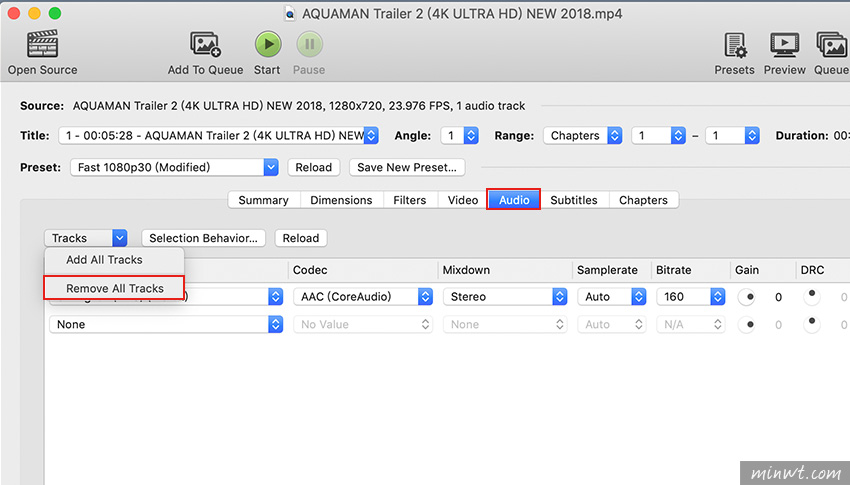This screenshot has height=485, width=850.
Task: Switch to the Filters tab
Action: (x=409, y=200)
